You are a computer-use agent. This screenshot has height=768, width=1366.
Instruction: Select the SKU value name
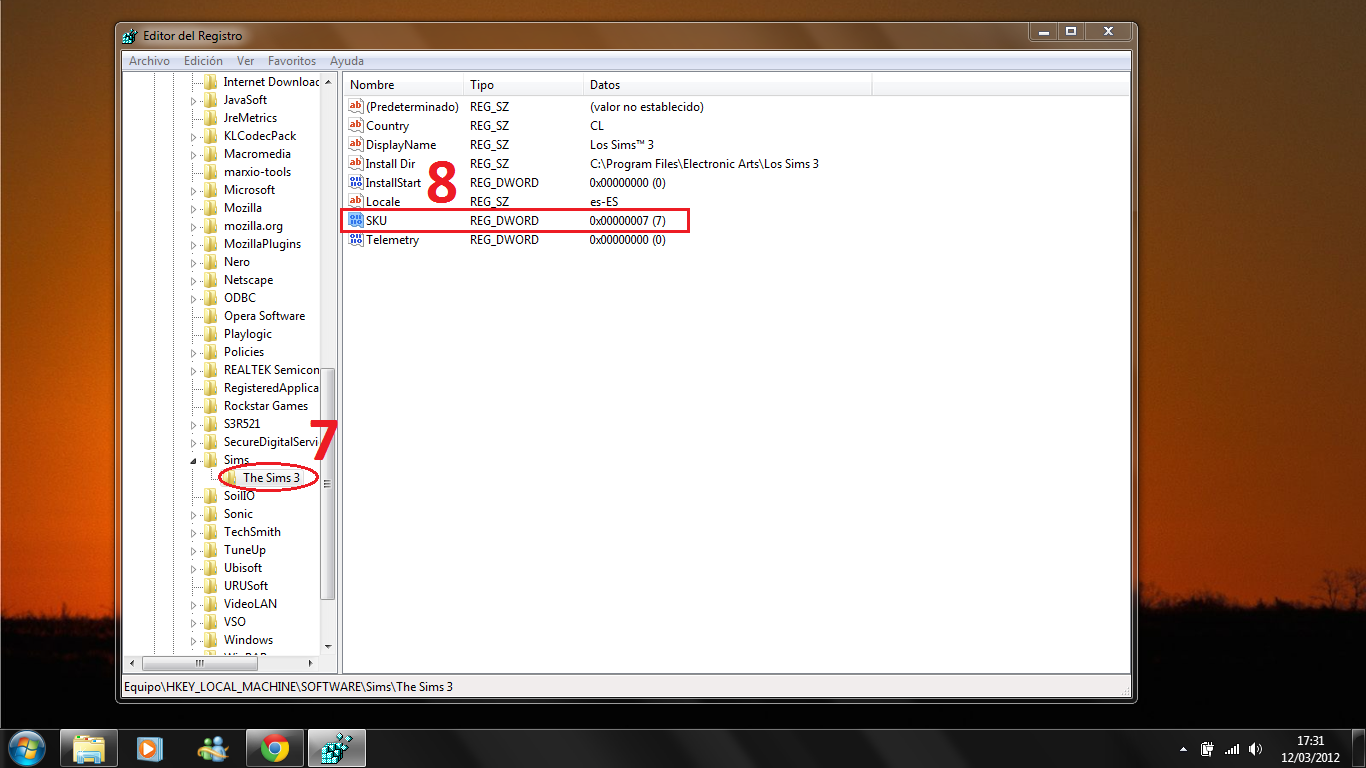coord(376,221)
